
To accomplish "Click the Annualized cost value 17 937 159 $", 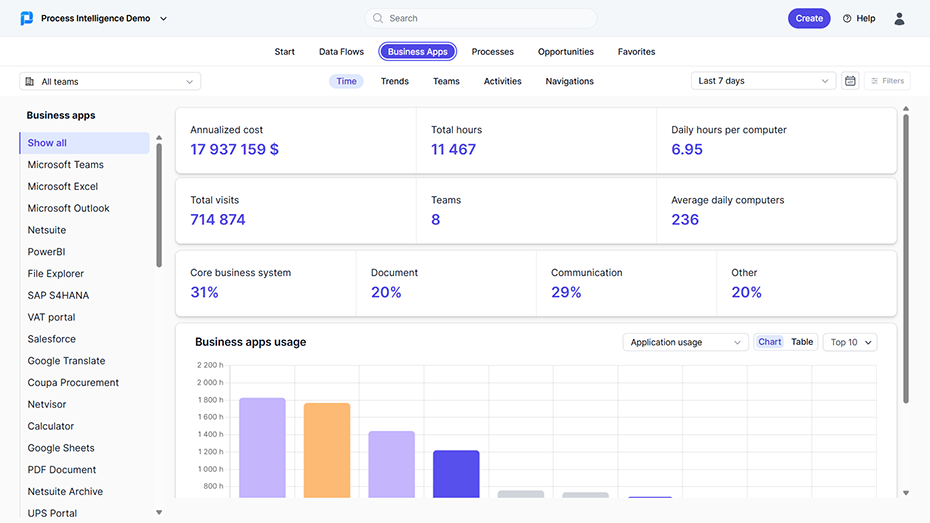I will tap(234, 149).
